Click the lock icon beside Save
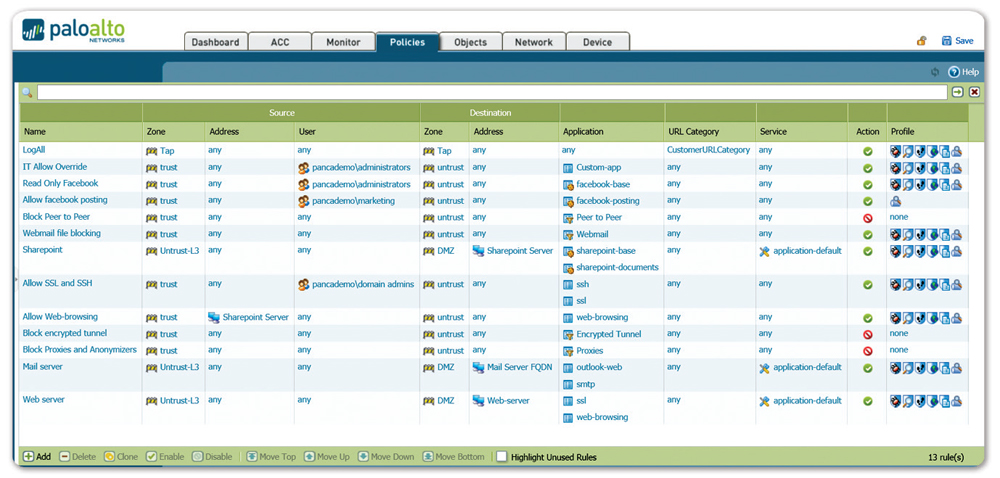This screenshot has height=478, width=1000. coord(921,41)
